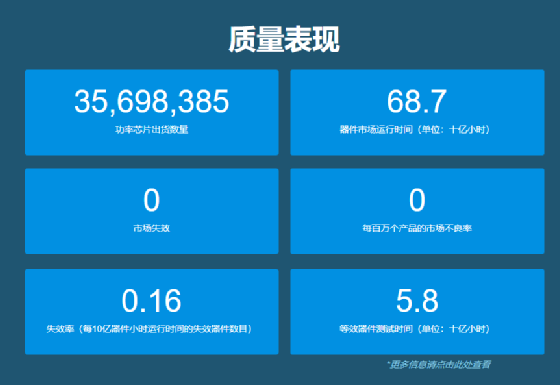
Task: Click the 器件市场运行时间 label
Action: (415, 129)
